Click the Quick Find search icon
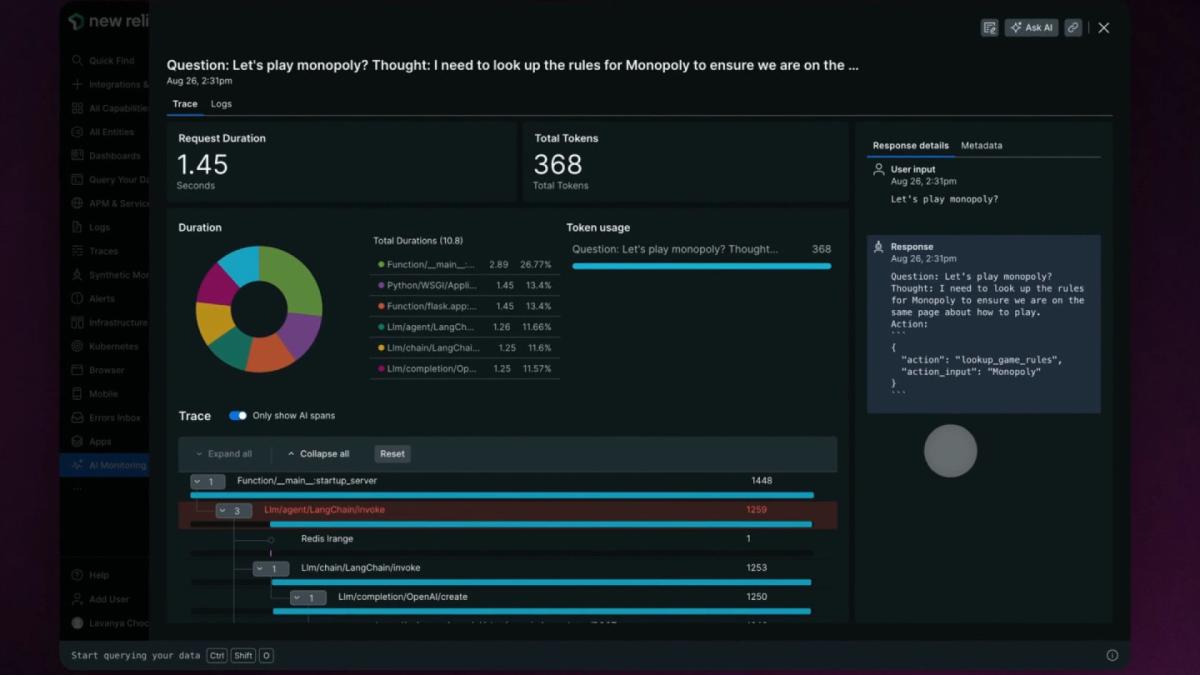This screenshot has width=1200, height=675. click(77, 61)
